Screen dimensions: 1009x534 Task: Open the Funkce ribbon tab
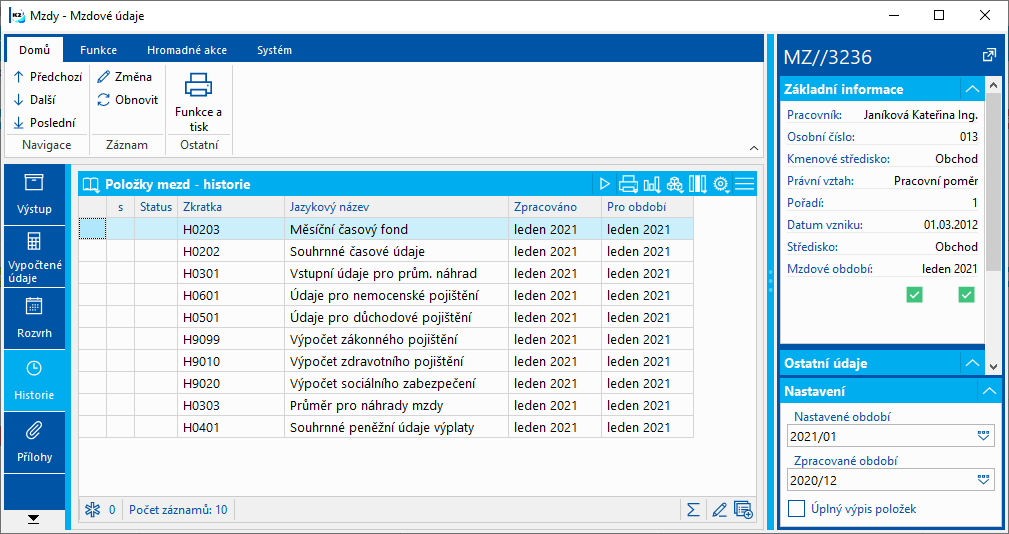[98, 50]
